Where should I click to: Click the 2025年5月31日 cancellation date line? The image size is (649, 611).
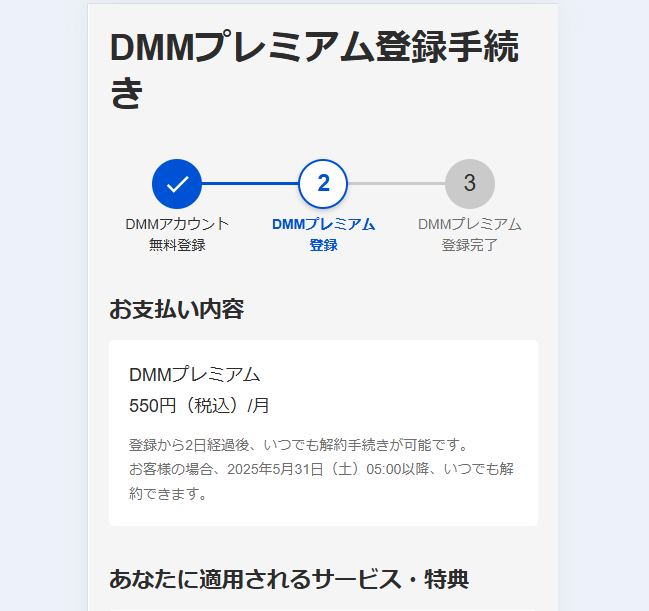click(x=321, y=481)
